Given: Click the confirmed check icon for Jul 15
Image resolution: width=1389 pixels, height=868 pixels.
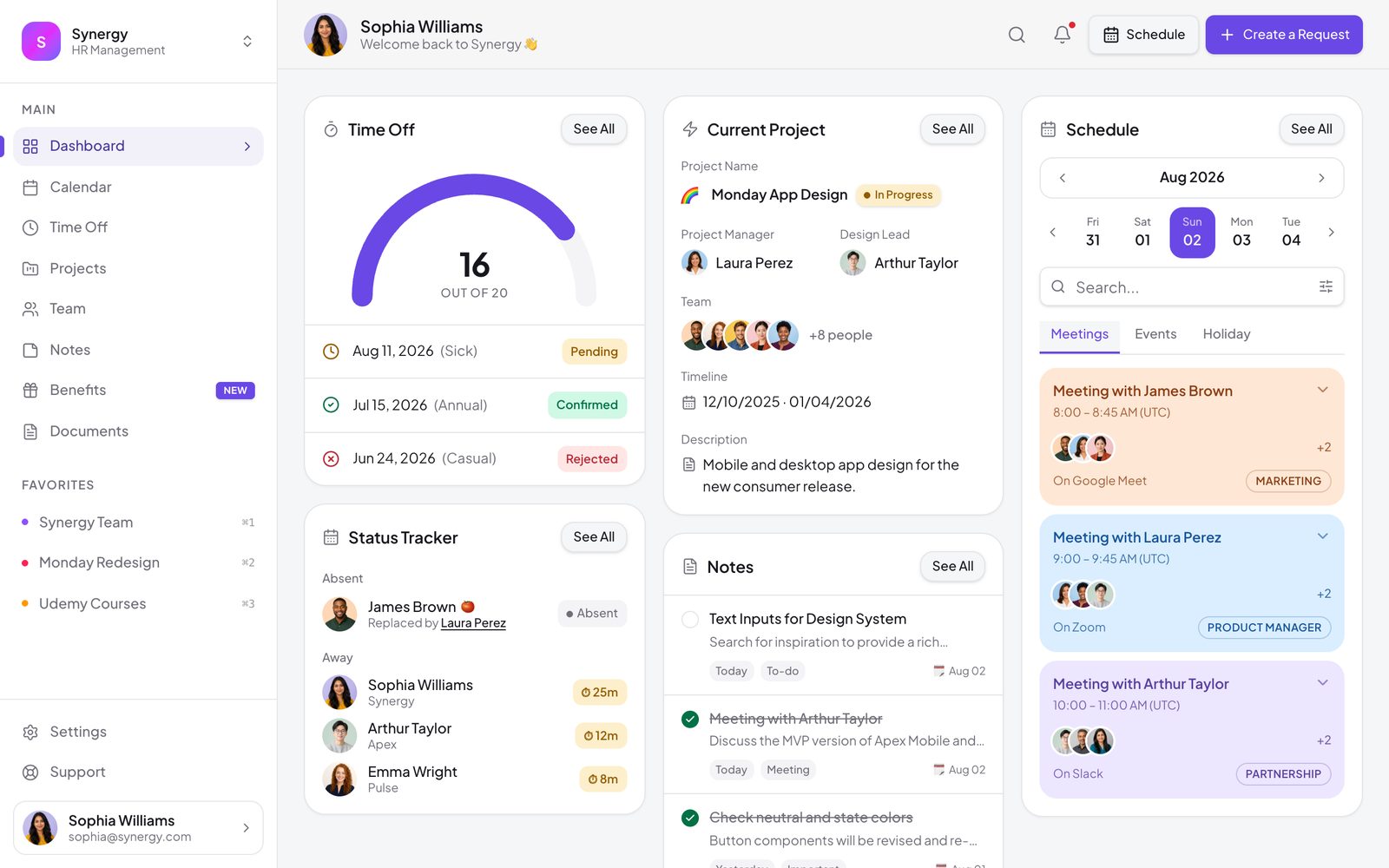Looking at the screenshot, I should tap(331, 404).
